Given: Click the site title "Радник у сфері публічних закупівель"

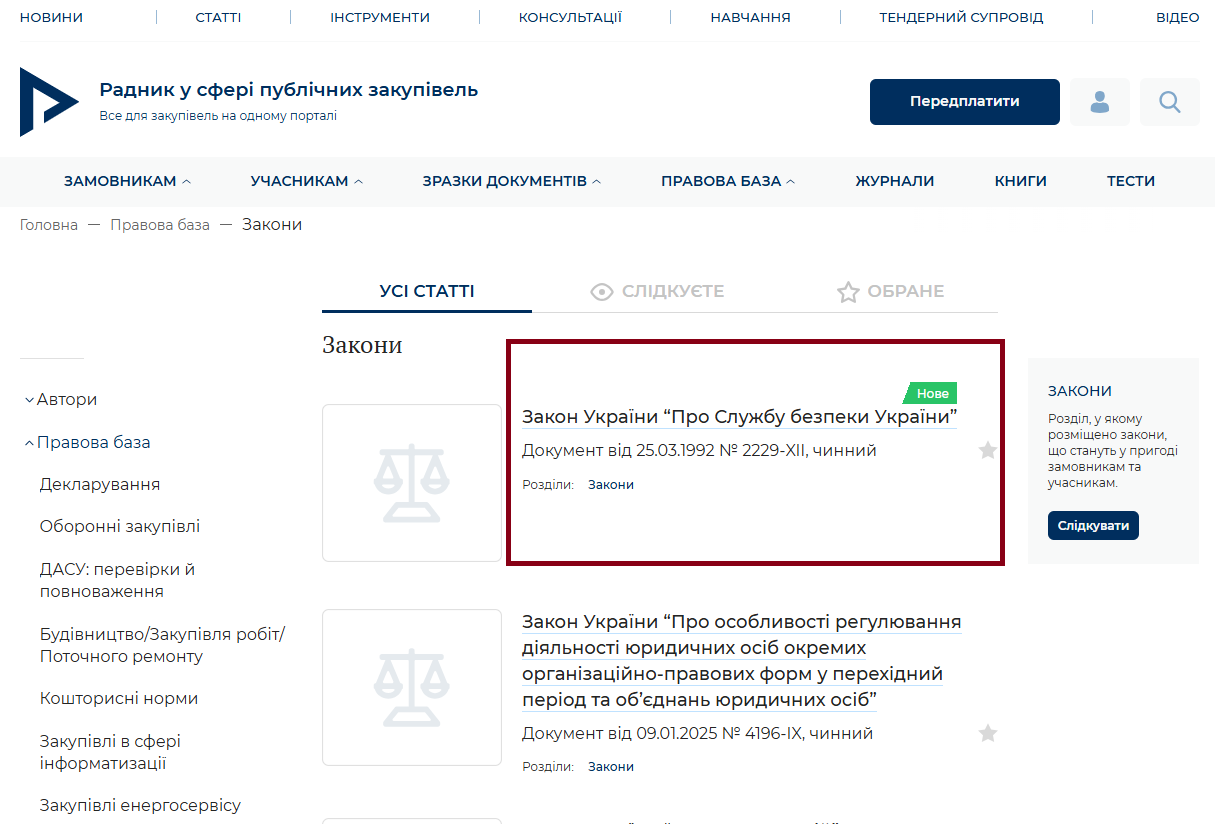Looking at the screenshot, I should (x=289, y=90).
